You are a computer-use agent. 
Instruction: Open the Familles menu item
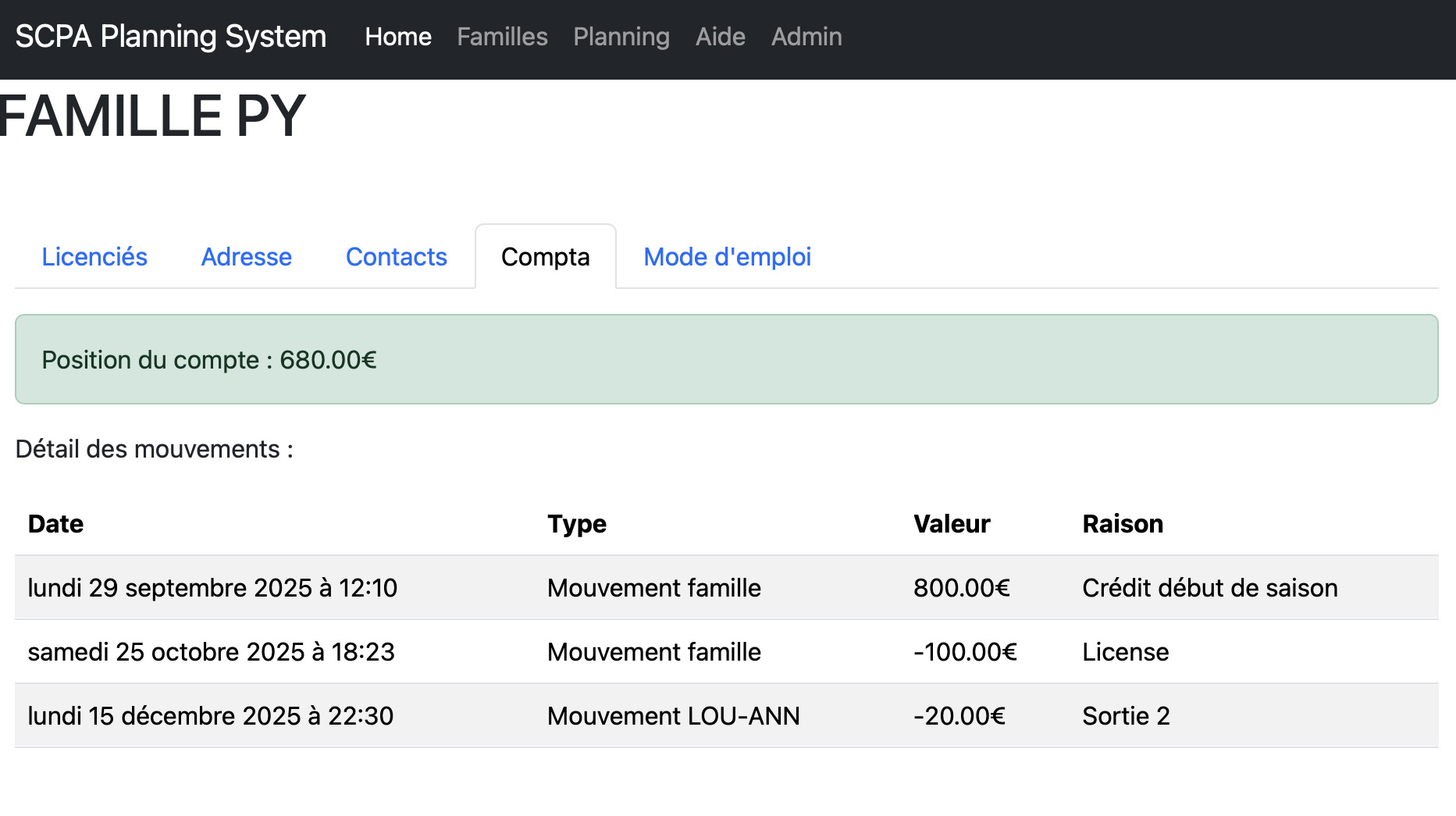pos(502,37)
